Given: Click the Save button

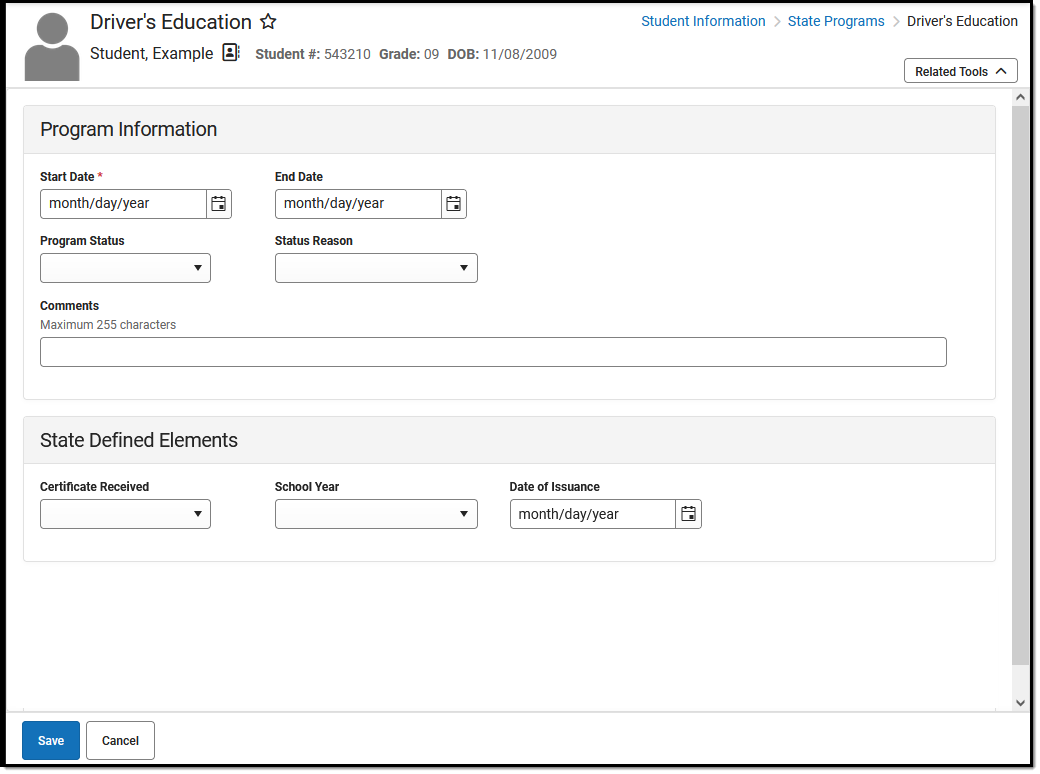Looking at the screenshot, I should (x=51, y=741).
